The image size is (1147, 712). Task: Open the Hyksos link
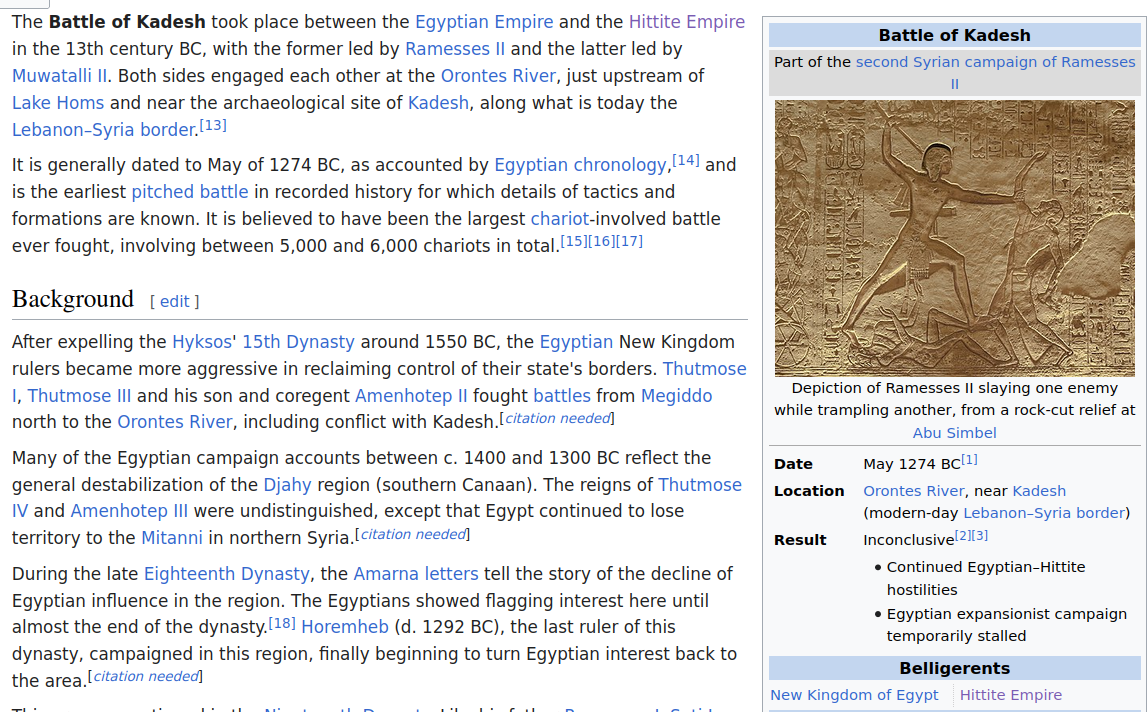click(204, 342)
